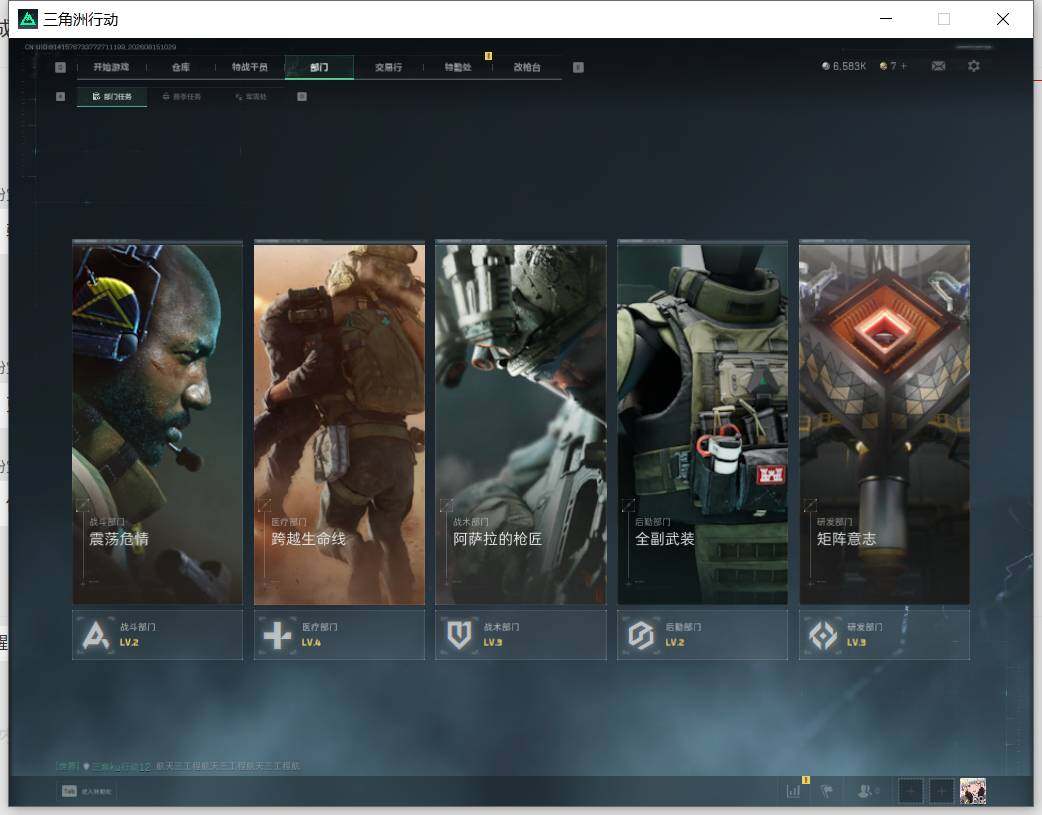This screenshot has height=815, width=1042.
Task: Click the tactical department shield emblem icon
Action: (x=459, y=636)
